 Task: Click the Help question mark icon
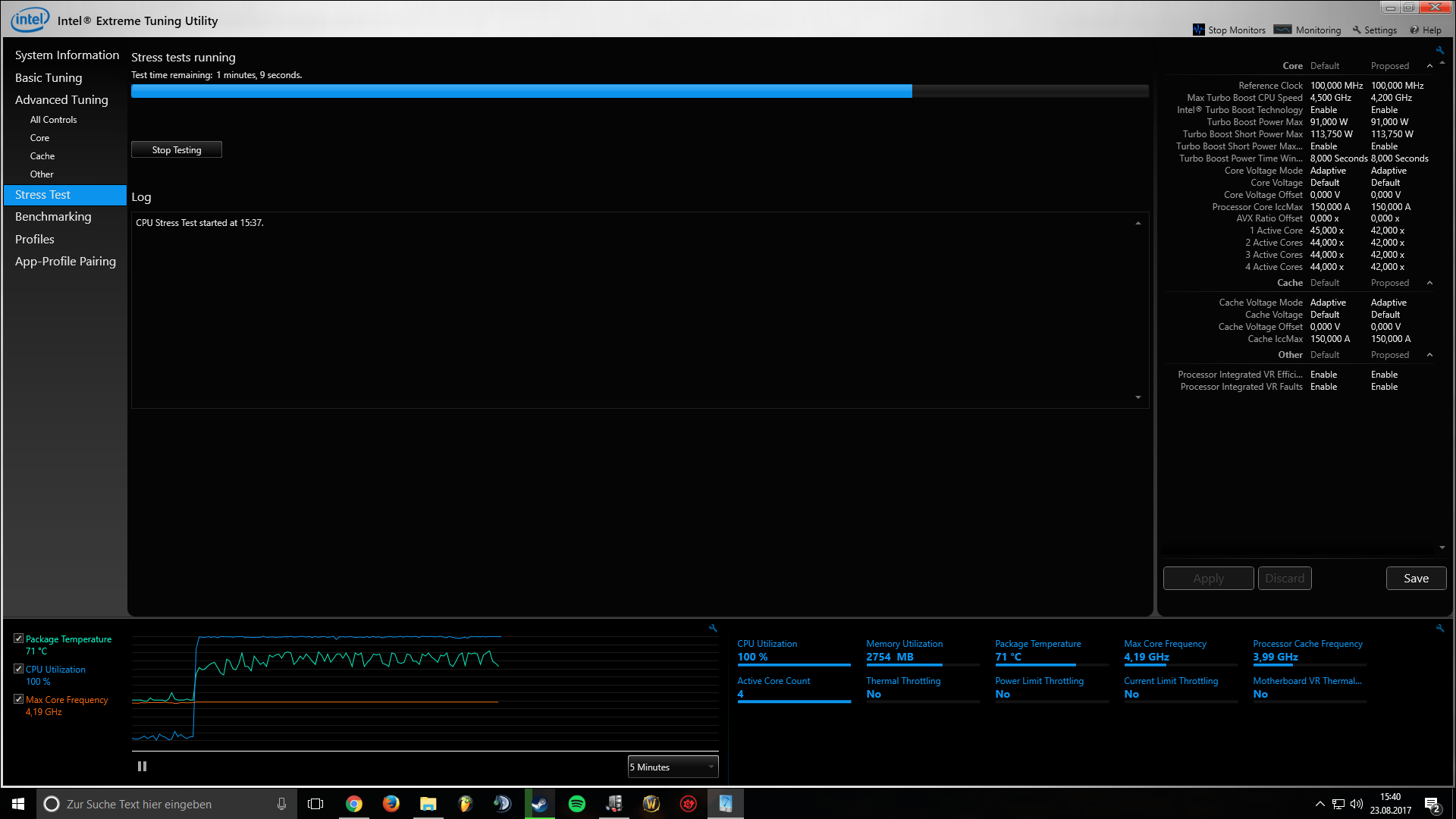point(1414,30)
